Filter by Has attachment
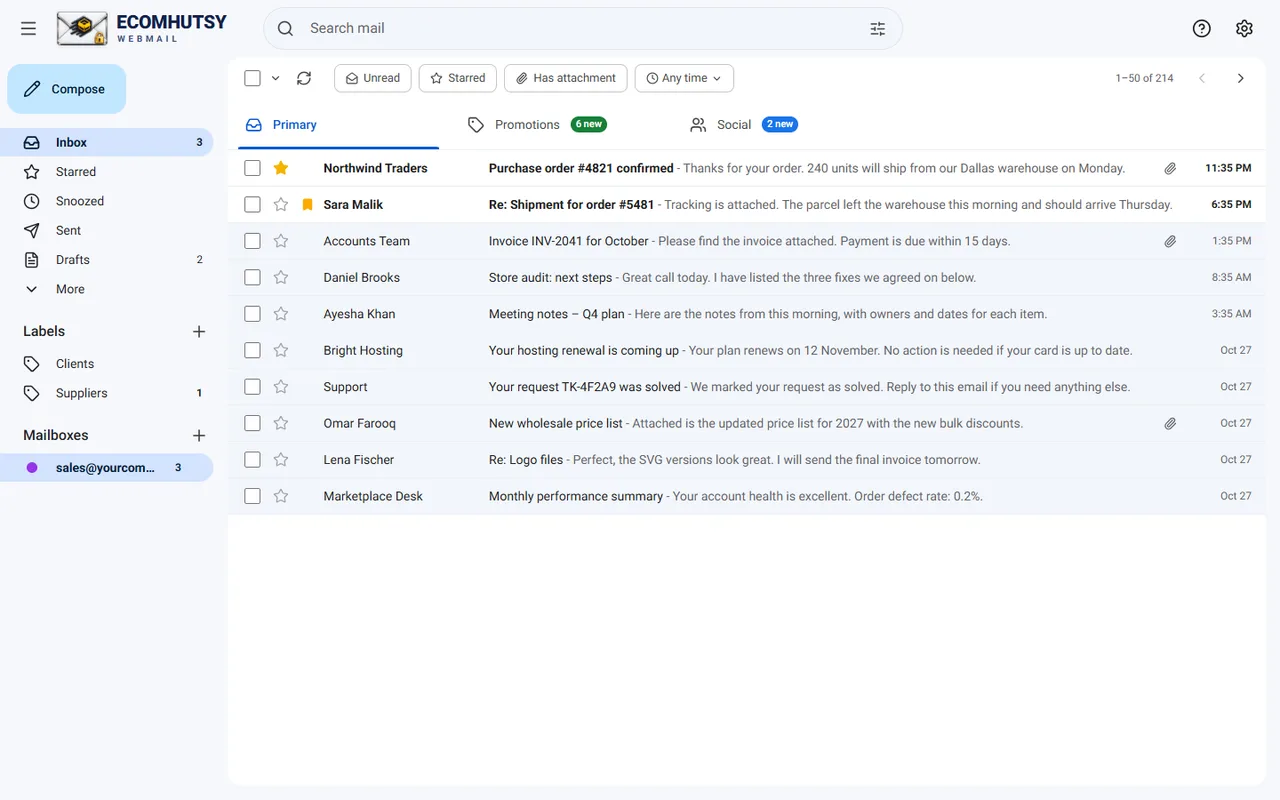Screen dimensions: 1280x800 pos(566,78)
